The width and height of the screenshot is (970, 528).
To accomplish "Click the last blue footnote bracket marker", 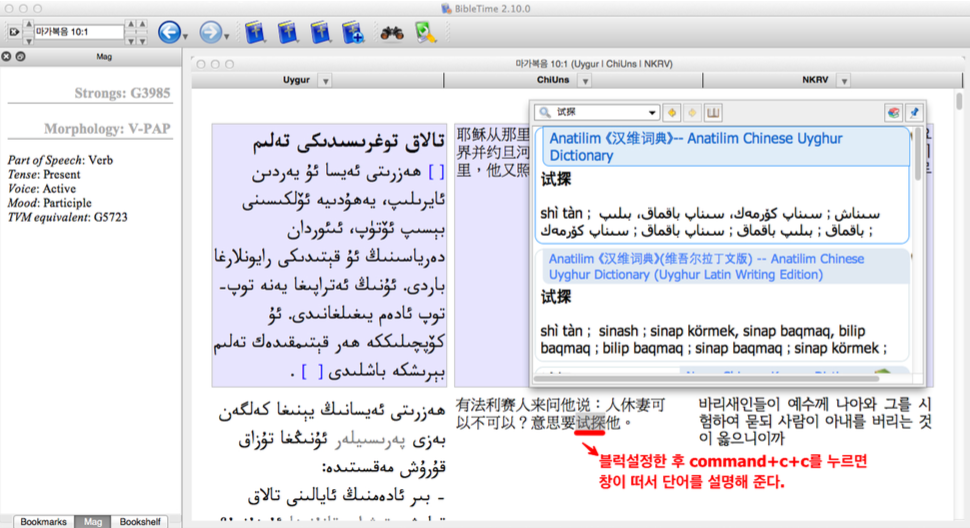I will pyautogui.click(x=312, y=372).
